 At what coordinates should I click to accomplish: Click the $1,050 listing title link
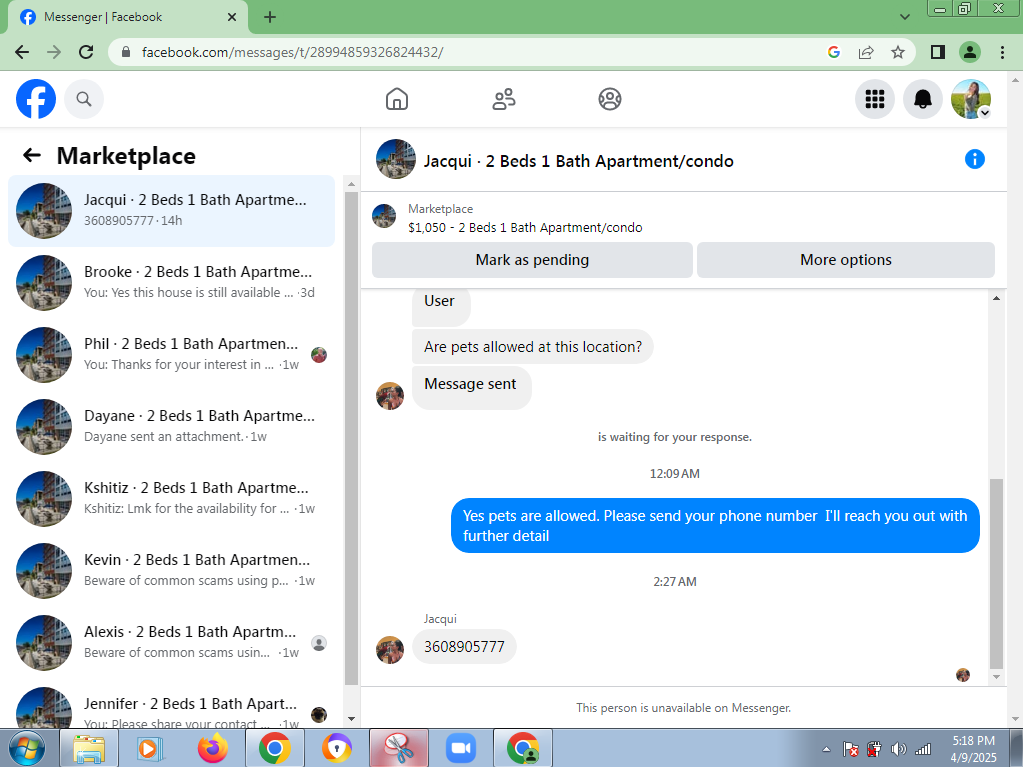525,228
